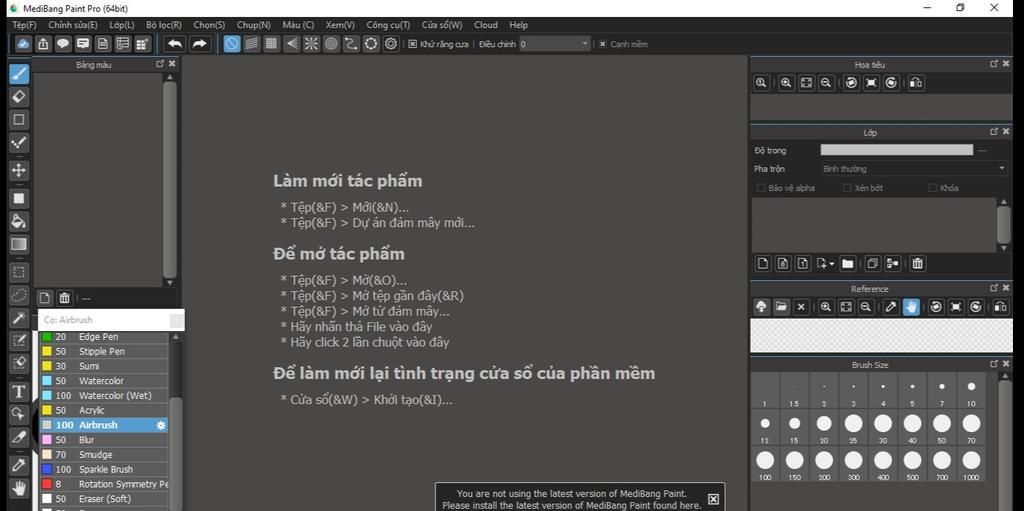The width and height of the screenshot is (1024, 511).
Task: Click green color swatch beside Edge Pen
Action: (46, 337)
